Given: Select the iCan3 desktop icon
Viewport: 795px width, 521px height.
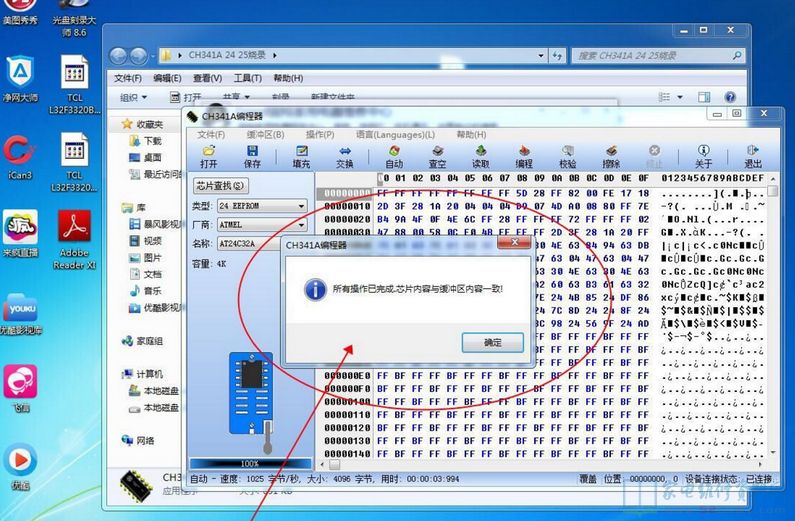Looking at the screenshot, I should pos(19,158).
